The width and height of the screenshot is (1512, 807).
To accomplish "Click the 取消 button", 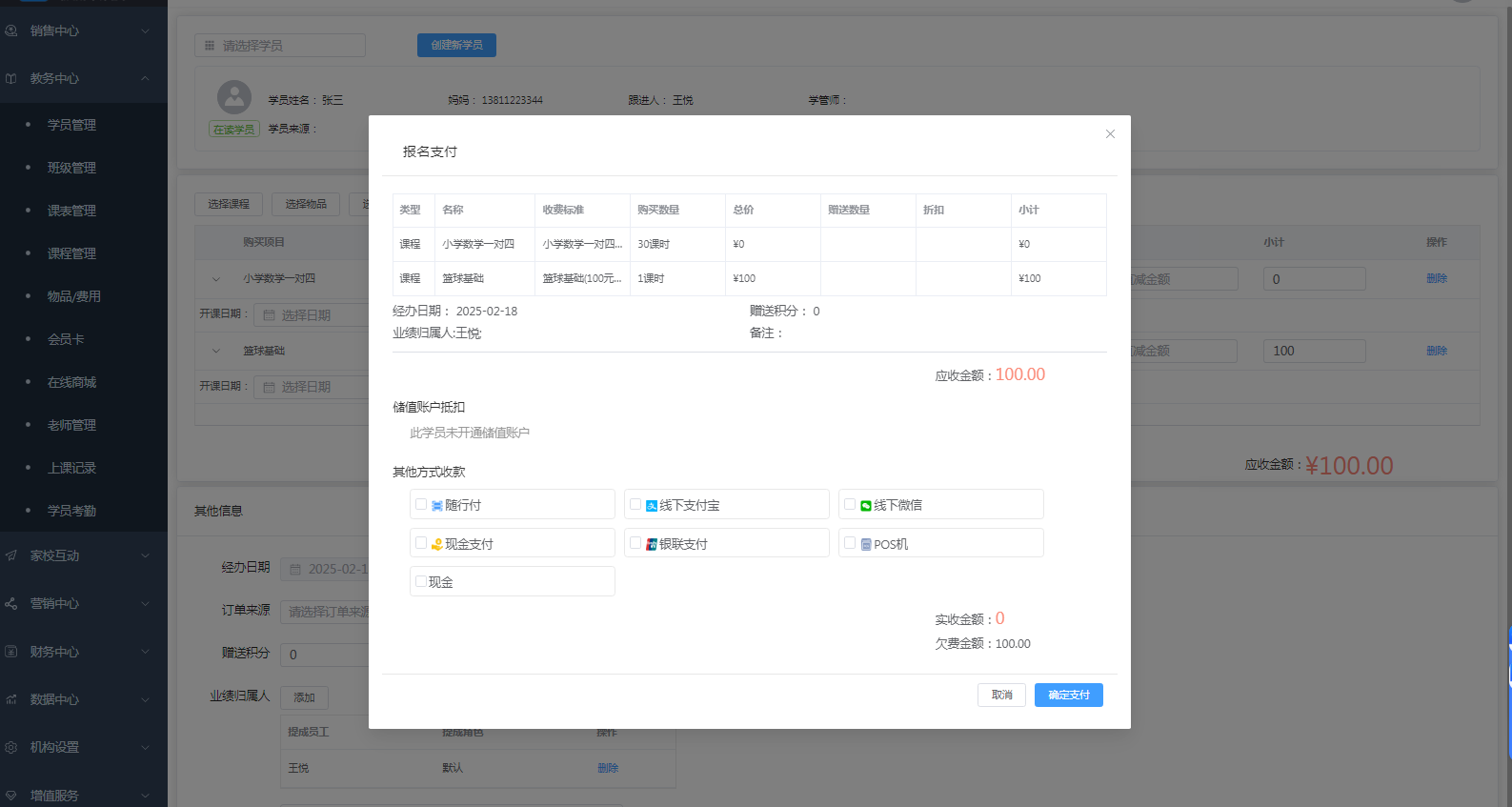I will [x=1001, y=695].
